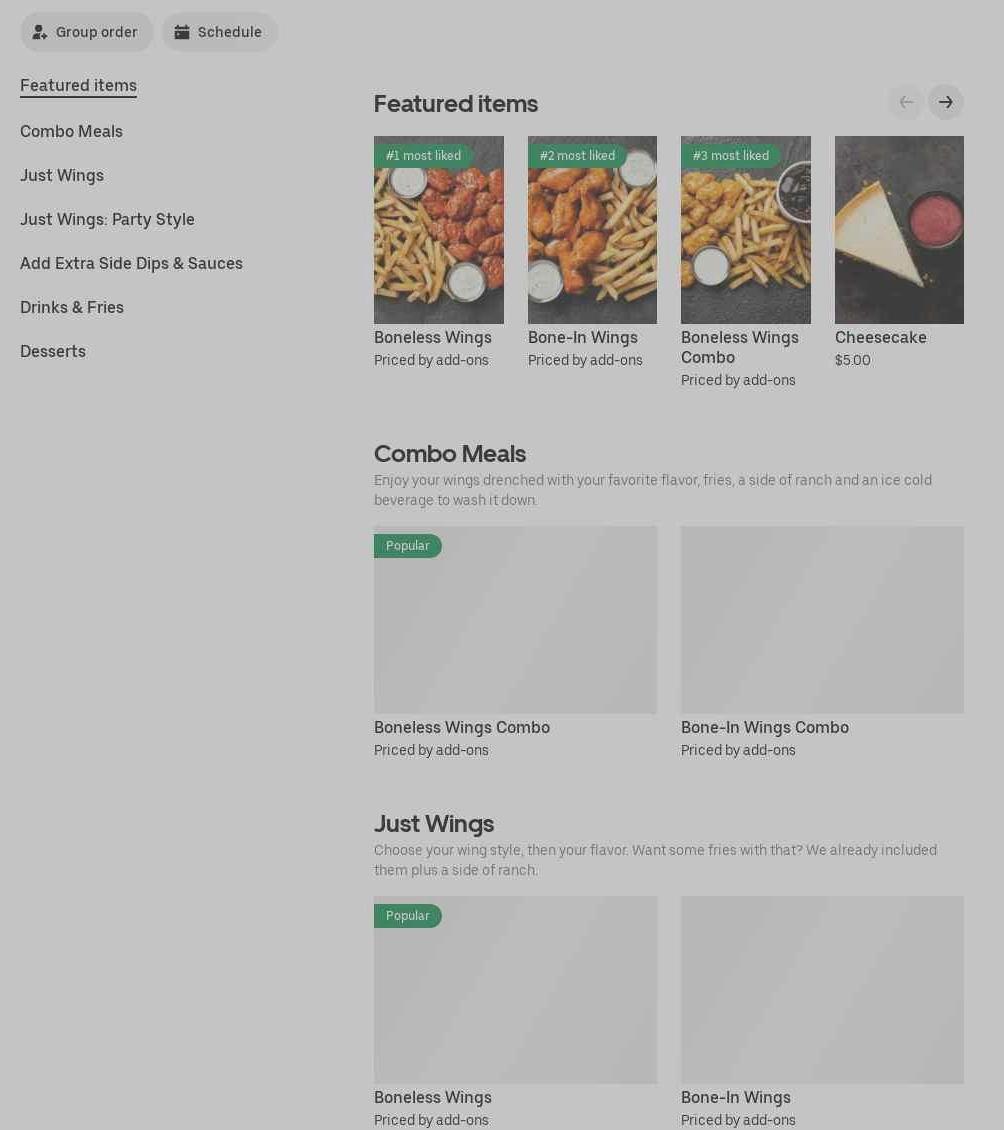The image size is (1004, 1130).
Task: Open the Bone-In Wings featured photo
Action: 592,230
